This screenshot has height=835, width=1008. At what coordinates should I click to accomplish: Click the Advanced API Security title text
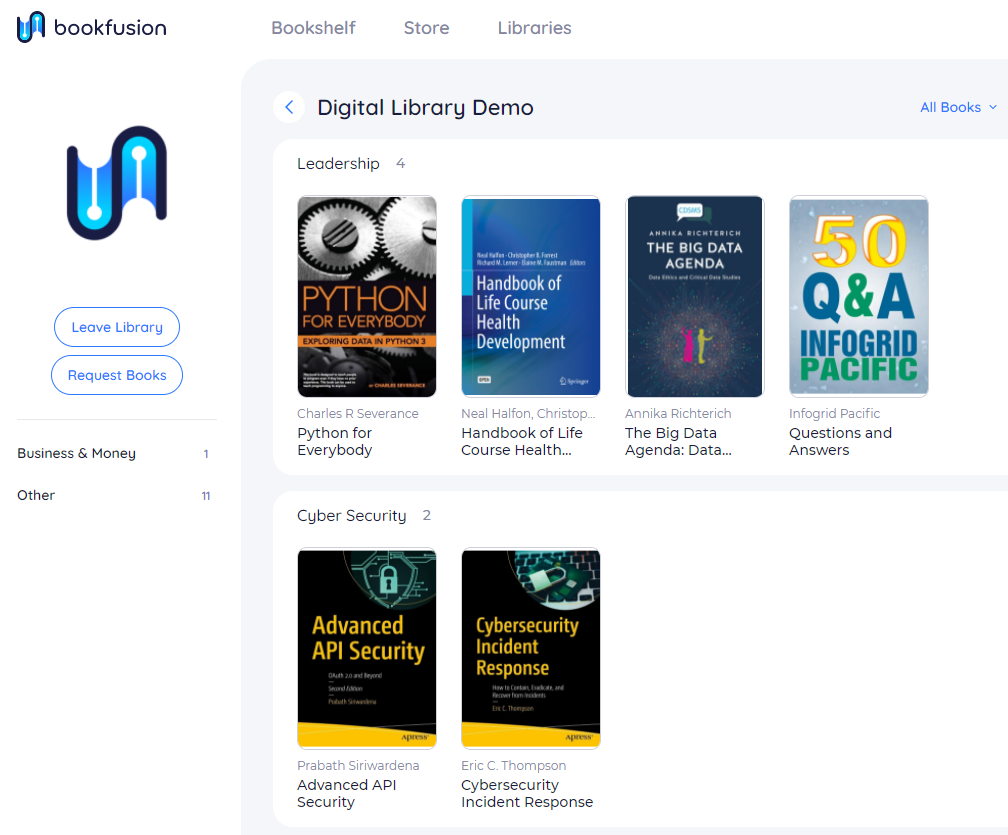click(346, 793)
